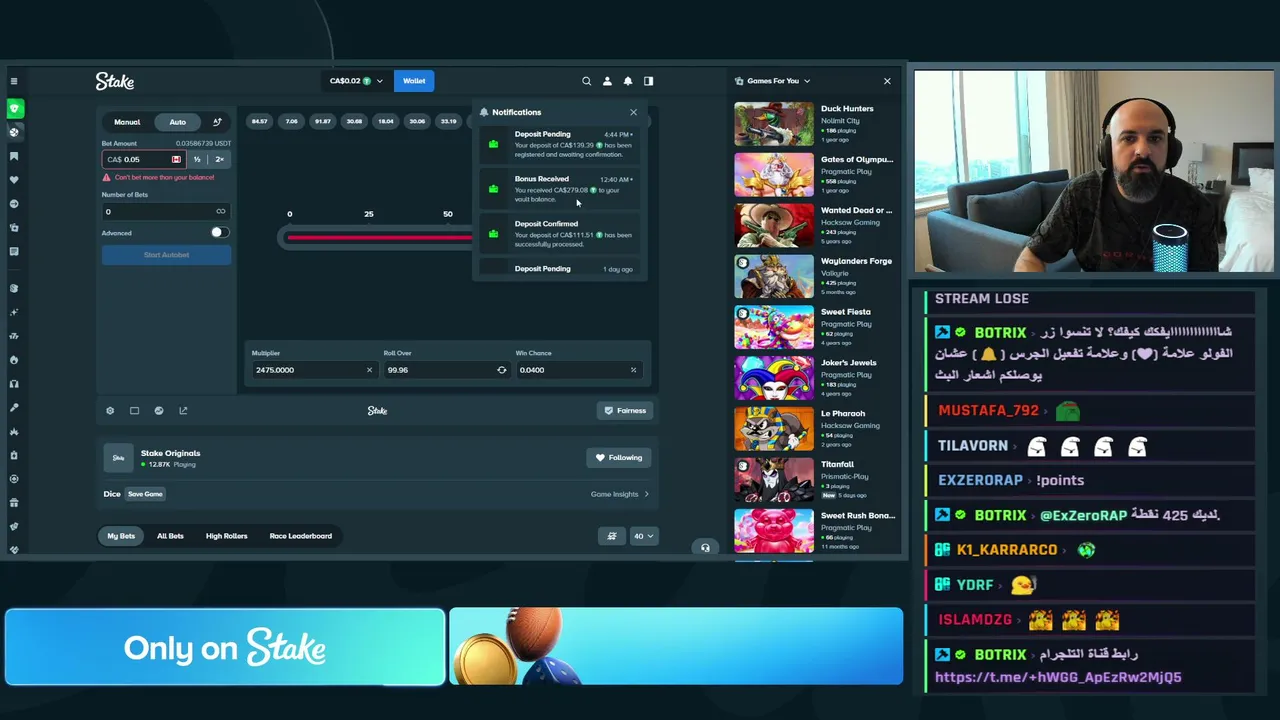The image size is (1280, 720).
Task: Click the Start Autobet button
Action: pos(166,255)
